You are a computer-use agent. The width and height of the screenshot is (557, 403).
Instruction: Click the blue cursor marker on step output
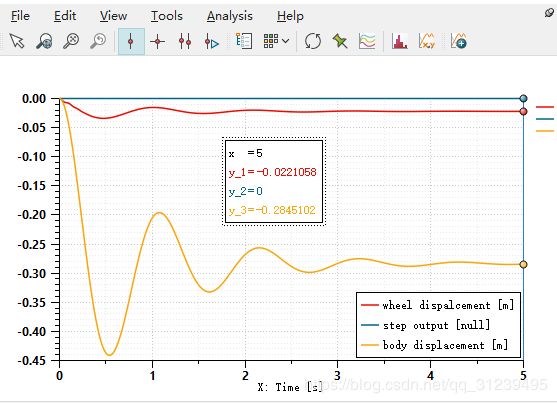[x=523, y=98]
